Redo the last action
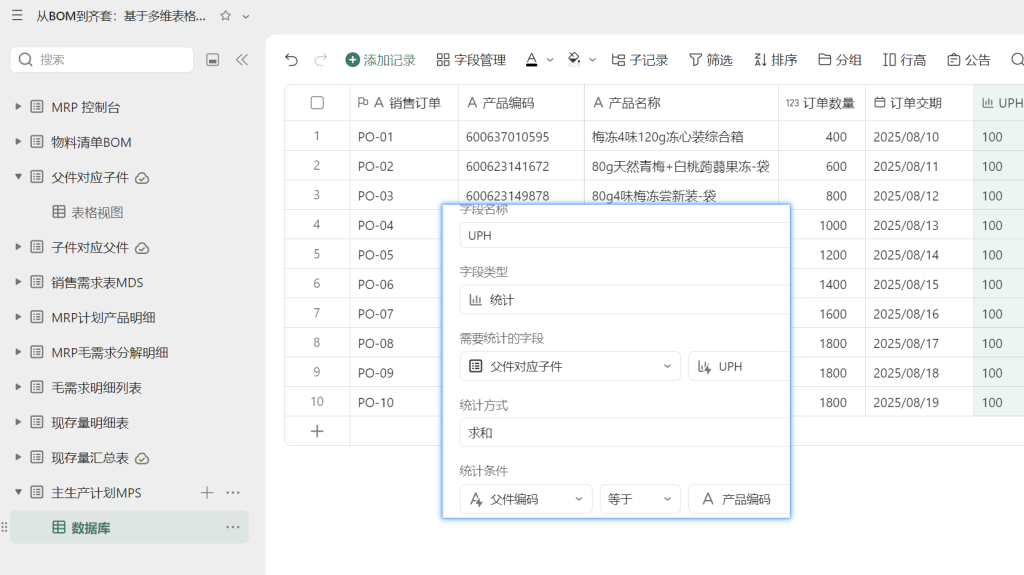This screenshot has width=1024, height=575. pos(321,60)
